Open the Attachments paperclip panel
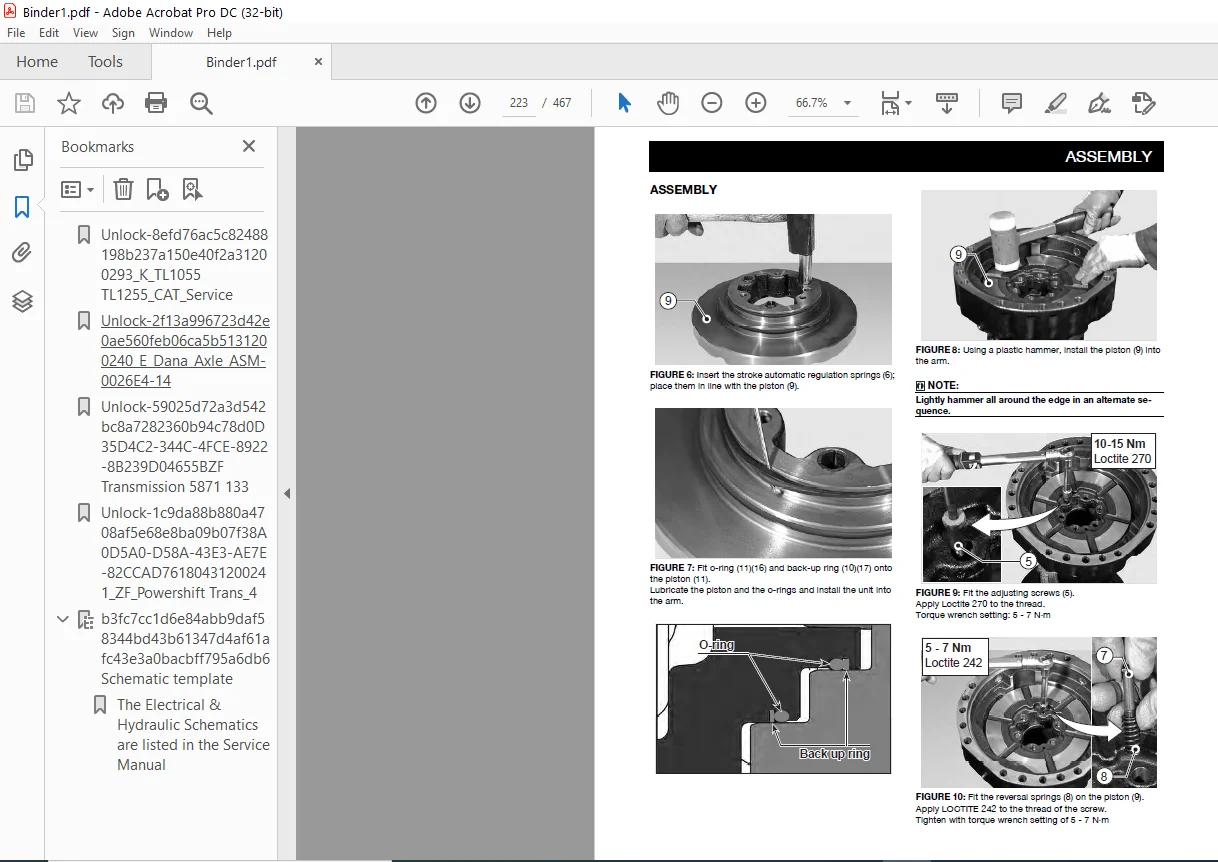Screen dimensions: 1218x862 [22, 253]
